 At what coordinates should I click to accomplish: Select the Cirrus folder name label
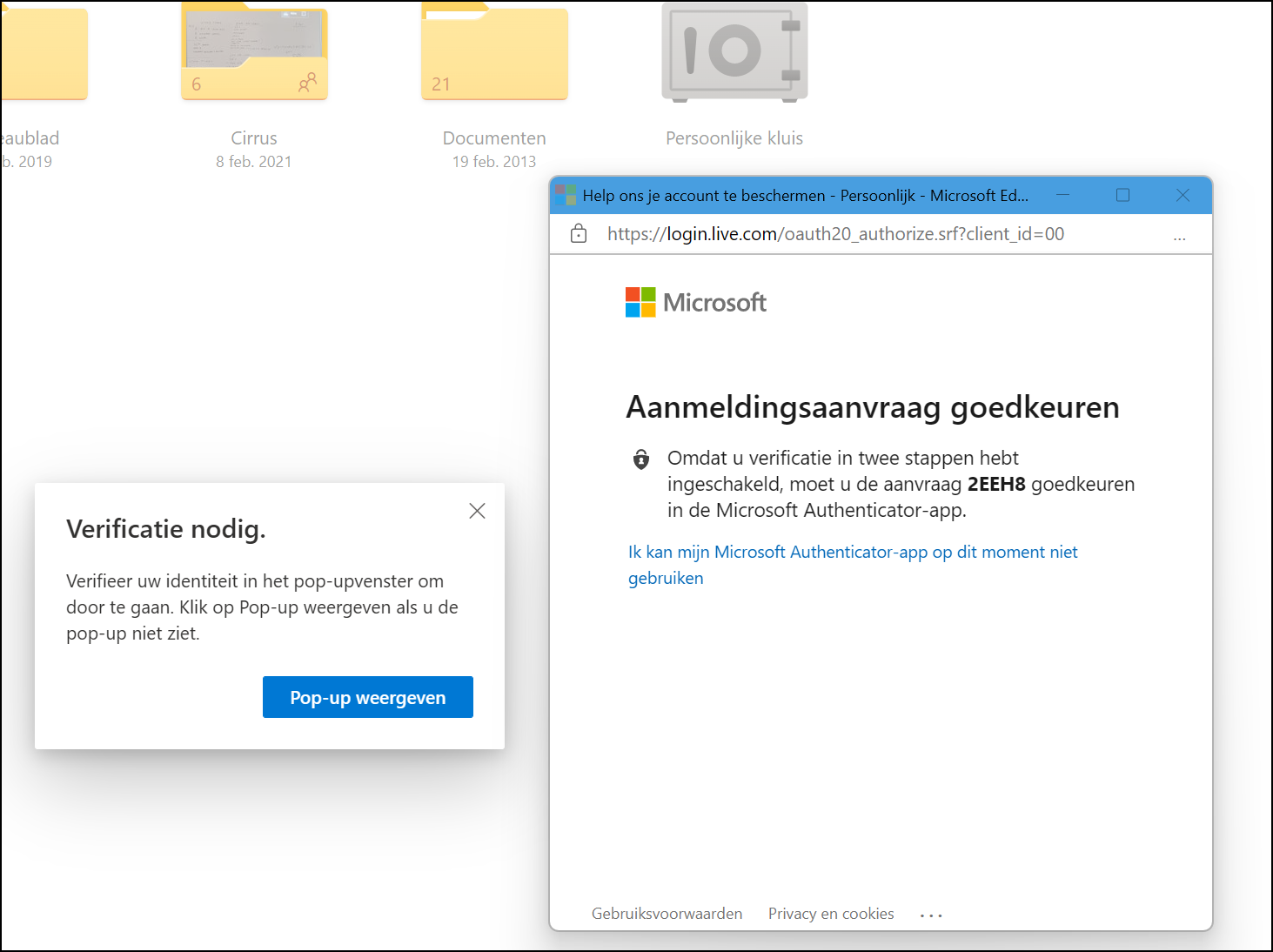click(254, 137)
